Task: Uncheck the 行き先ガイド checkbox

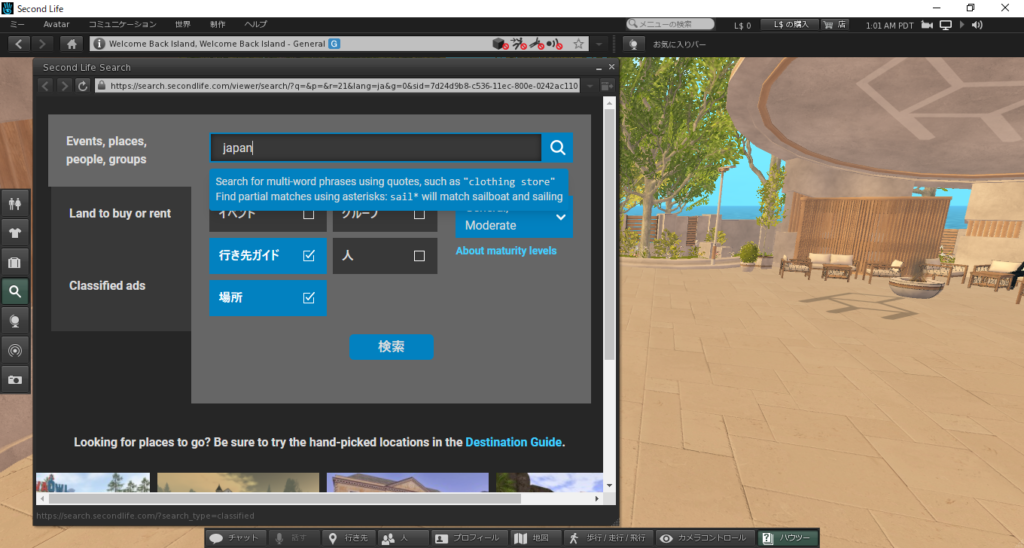Action: [x=309, y=255]
